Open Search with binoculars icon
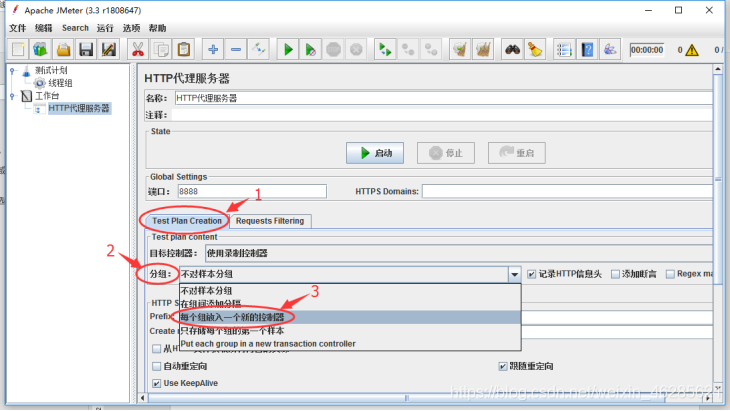Screen dimensions: 730x411 513,49
